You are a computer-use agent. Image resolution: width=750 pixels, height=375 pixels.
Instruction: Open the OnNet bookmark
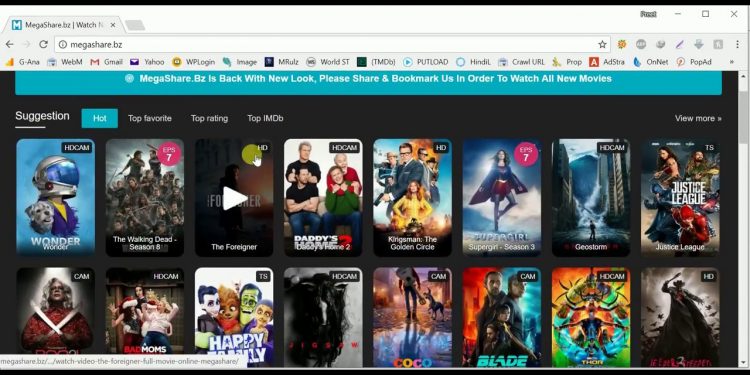click(651, 62)
